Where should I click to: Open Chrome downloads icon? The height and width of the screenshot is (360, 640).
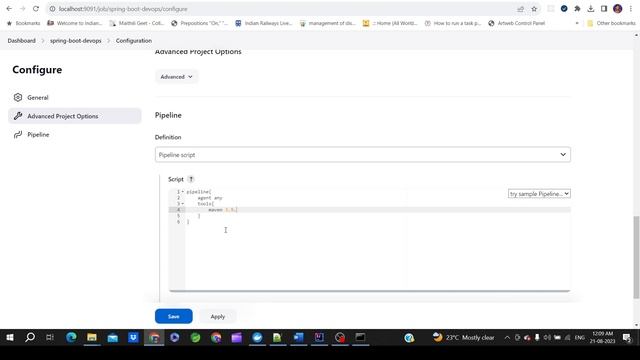point(591,9)
